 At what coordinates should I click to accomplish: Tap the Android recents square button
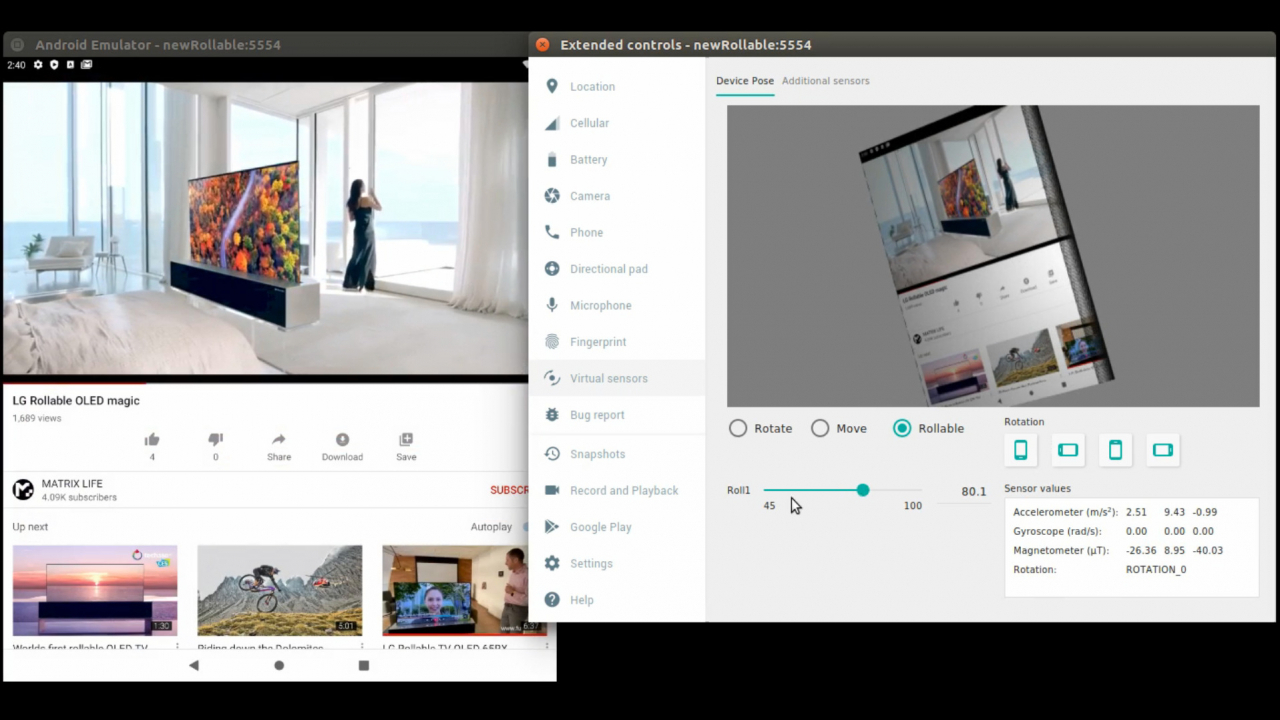coord(364,665)
